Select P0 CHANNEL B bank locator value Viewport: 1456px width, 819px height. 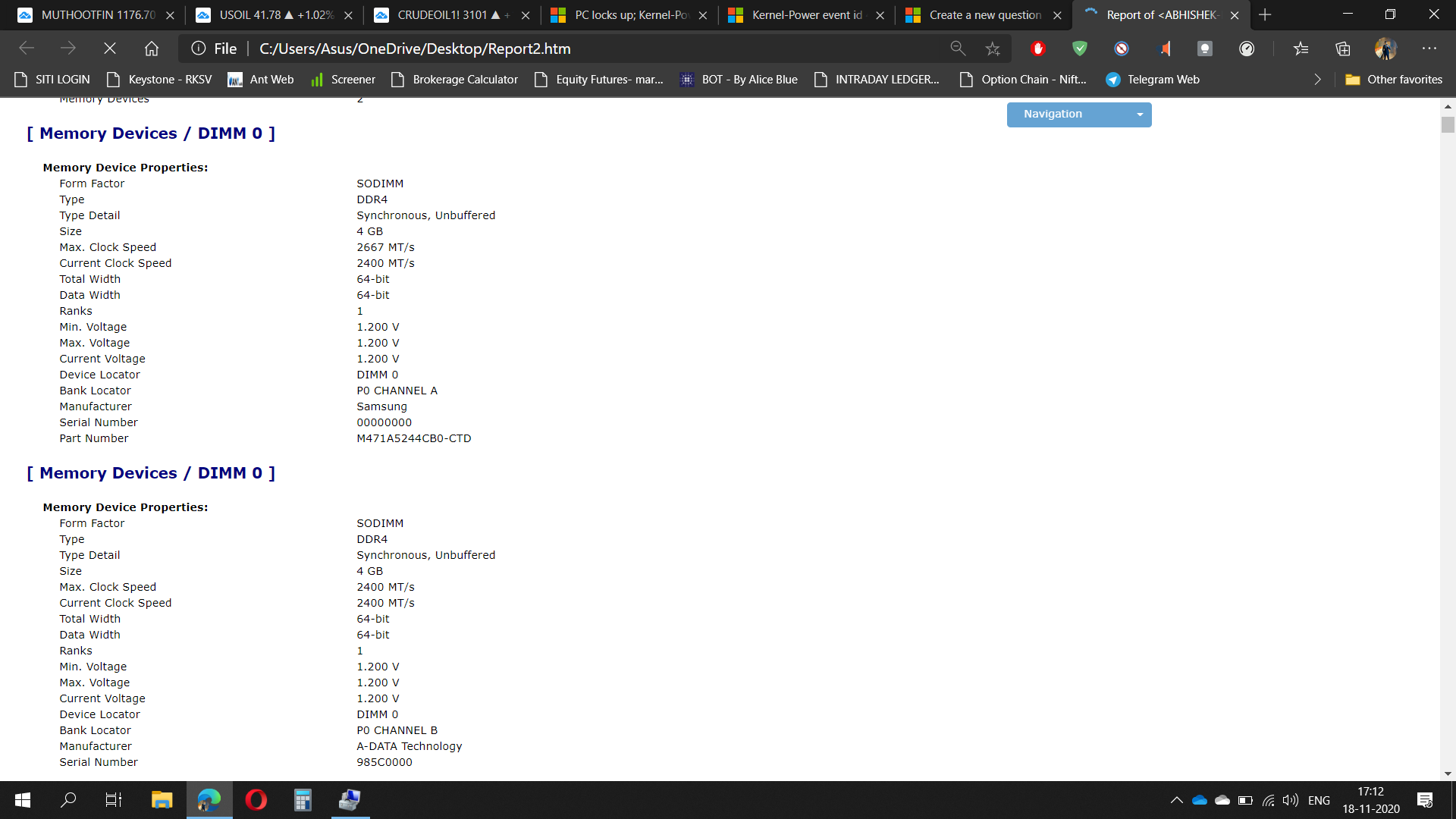[x=397, y=730]
